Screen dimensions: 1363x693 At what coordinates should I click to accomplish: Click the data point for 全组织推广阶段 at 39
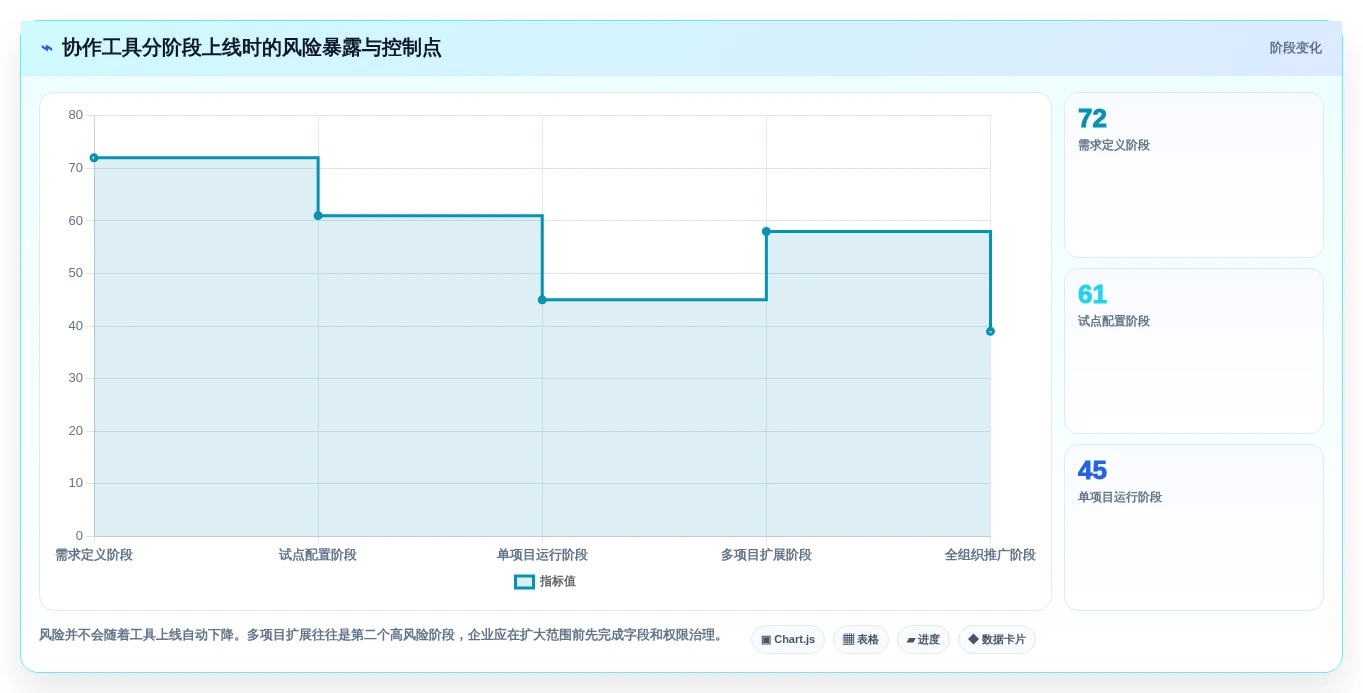[990, 332]
